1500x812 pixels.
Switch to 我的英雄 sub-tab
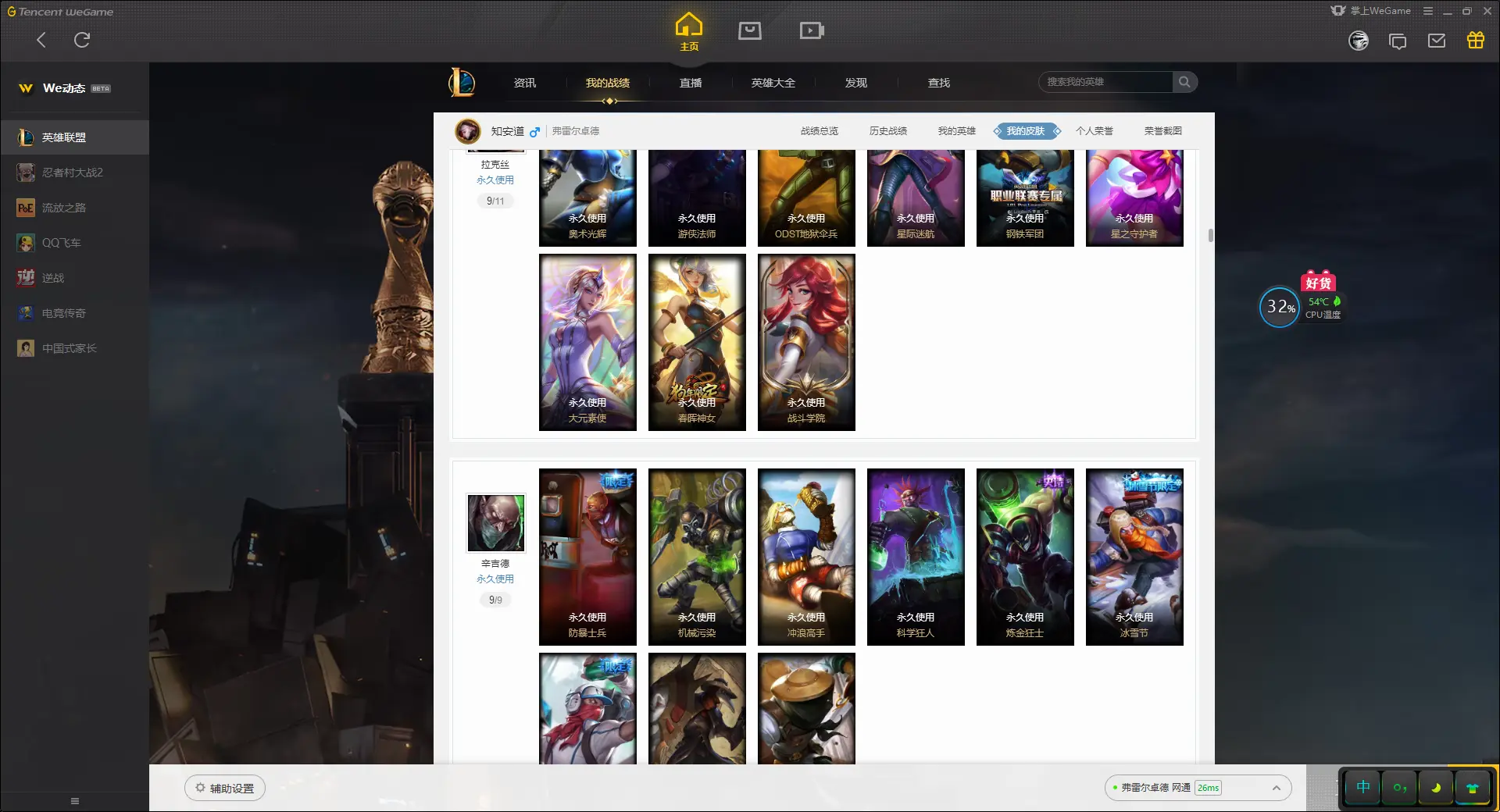957,131
